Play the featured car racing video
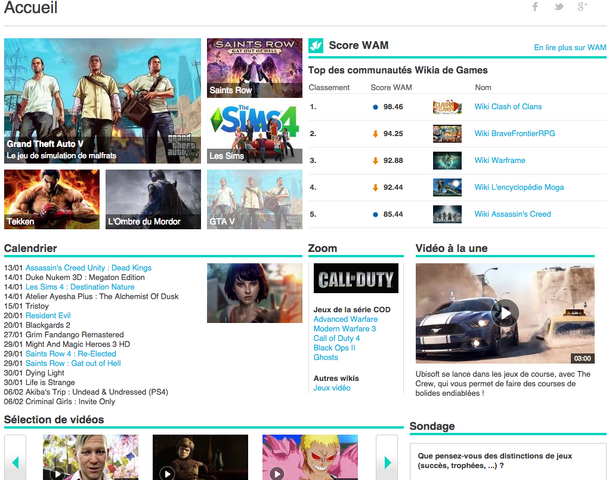Viewport: 612px width, 480px height. [505, 313]
